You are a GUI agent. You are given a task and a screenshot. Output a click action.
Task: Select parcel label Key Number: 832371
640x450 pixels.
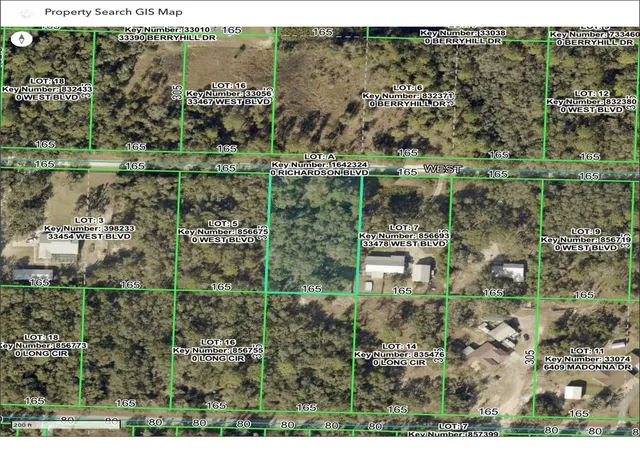point(408,96)
